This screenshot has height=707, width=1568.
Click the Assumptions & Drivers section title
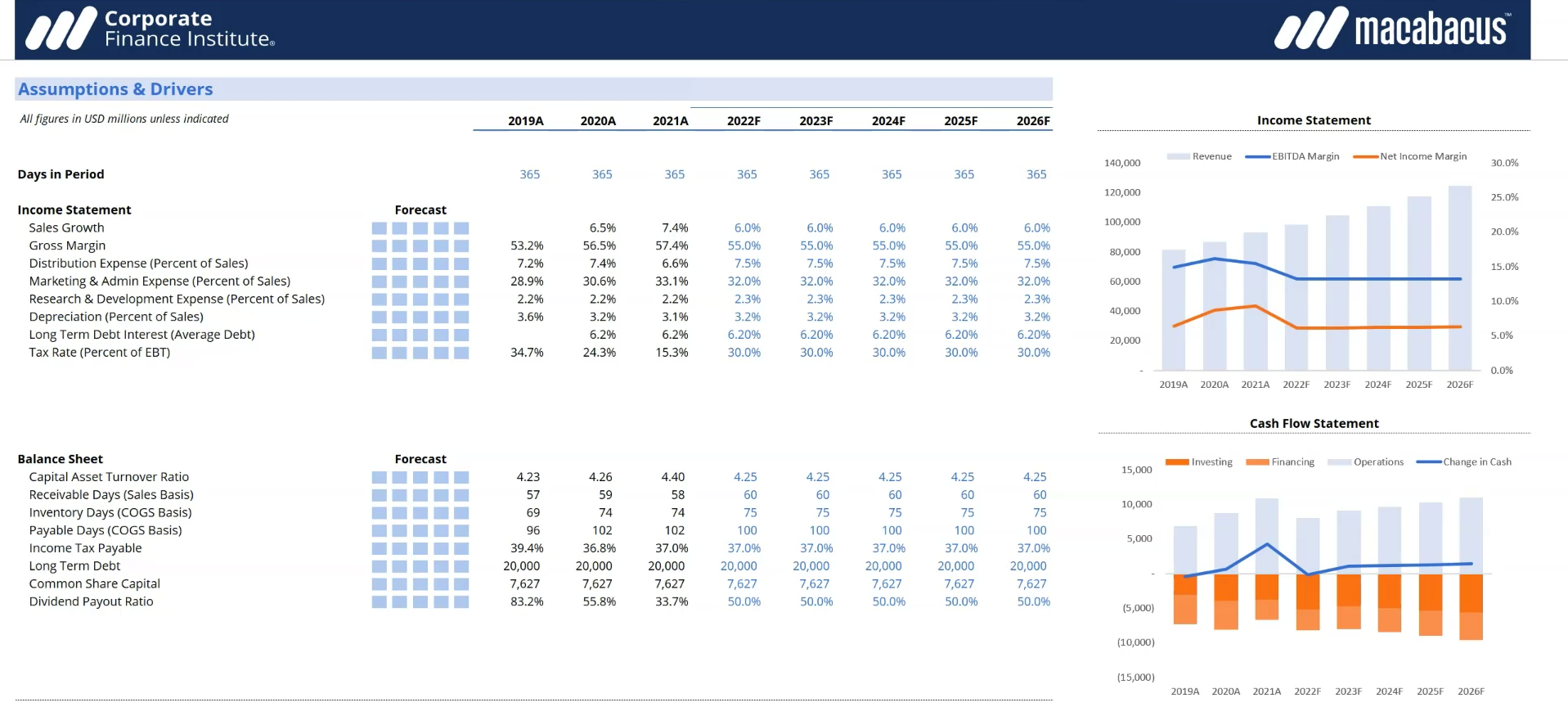tap(115, 89)
